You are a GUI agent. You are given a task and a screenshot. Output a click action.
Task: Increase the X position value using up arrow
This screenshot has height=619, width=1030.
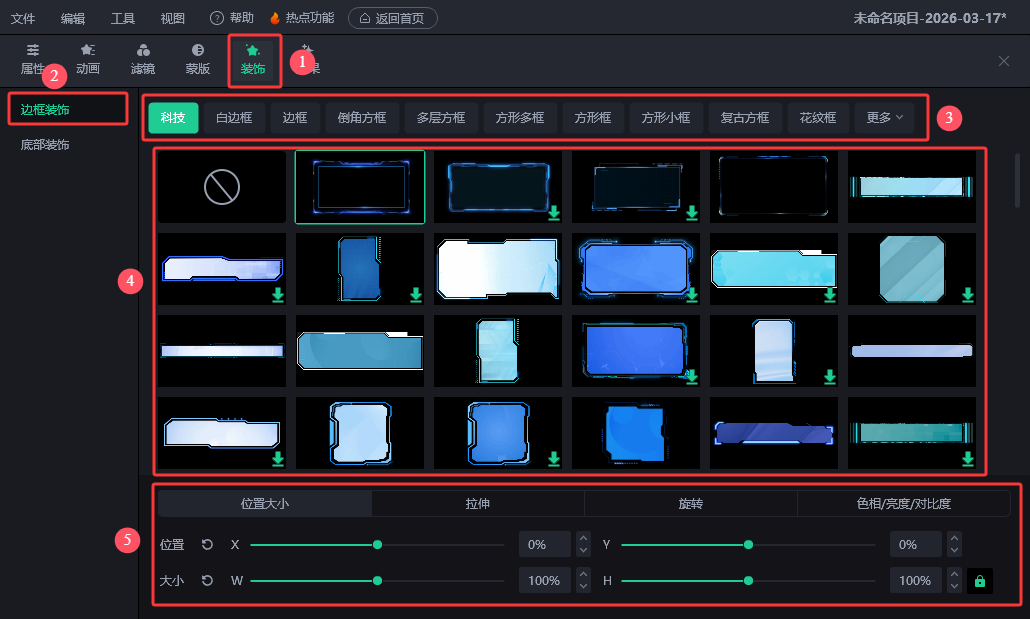(x=583, y=539)
